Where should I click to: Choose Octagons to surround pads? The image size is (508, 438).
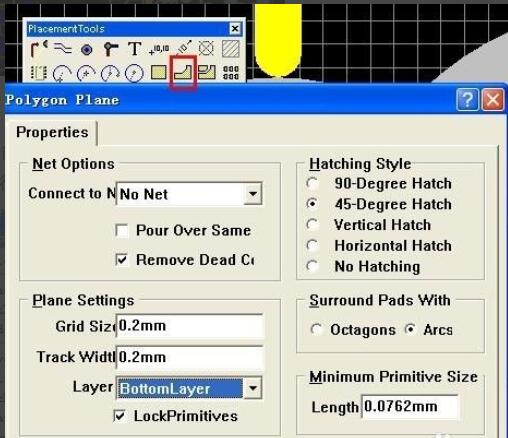(x=316, y=329)
